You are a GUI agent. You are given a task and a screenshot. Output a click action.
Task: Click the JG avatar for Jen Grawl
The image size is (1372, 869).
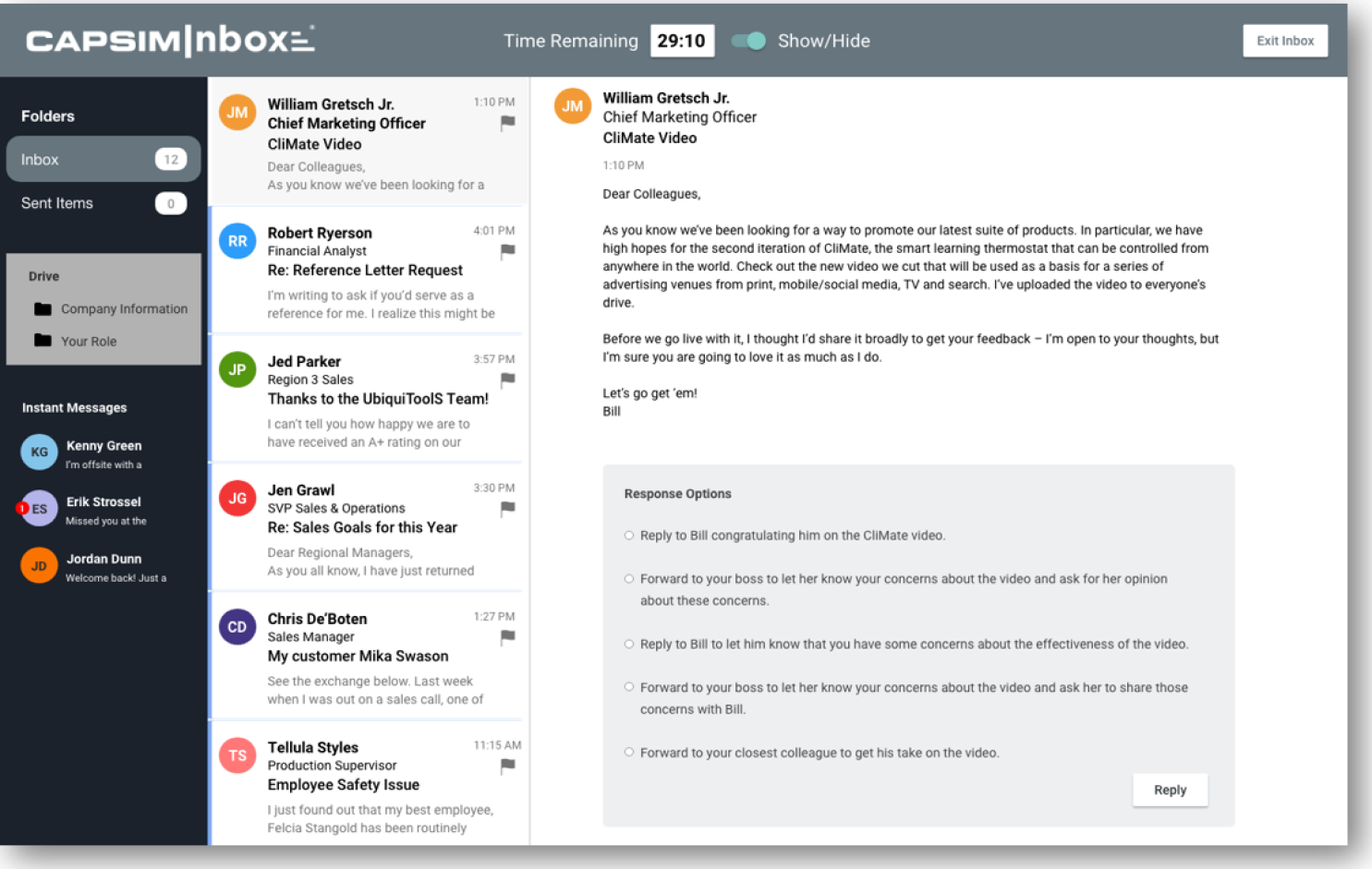tap(237, 498)
